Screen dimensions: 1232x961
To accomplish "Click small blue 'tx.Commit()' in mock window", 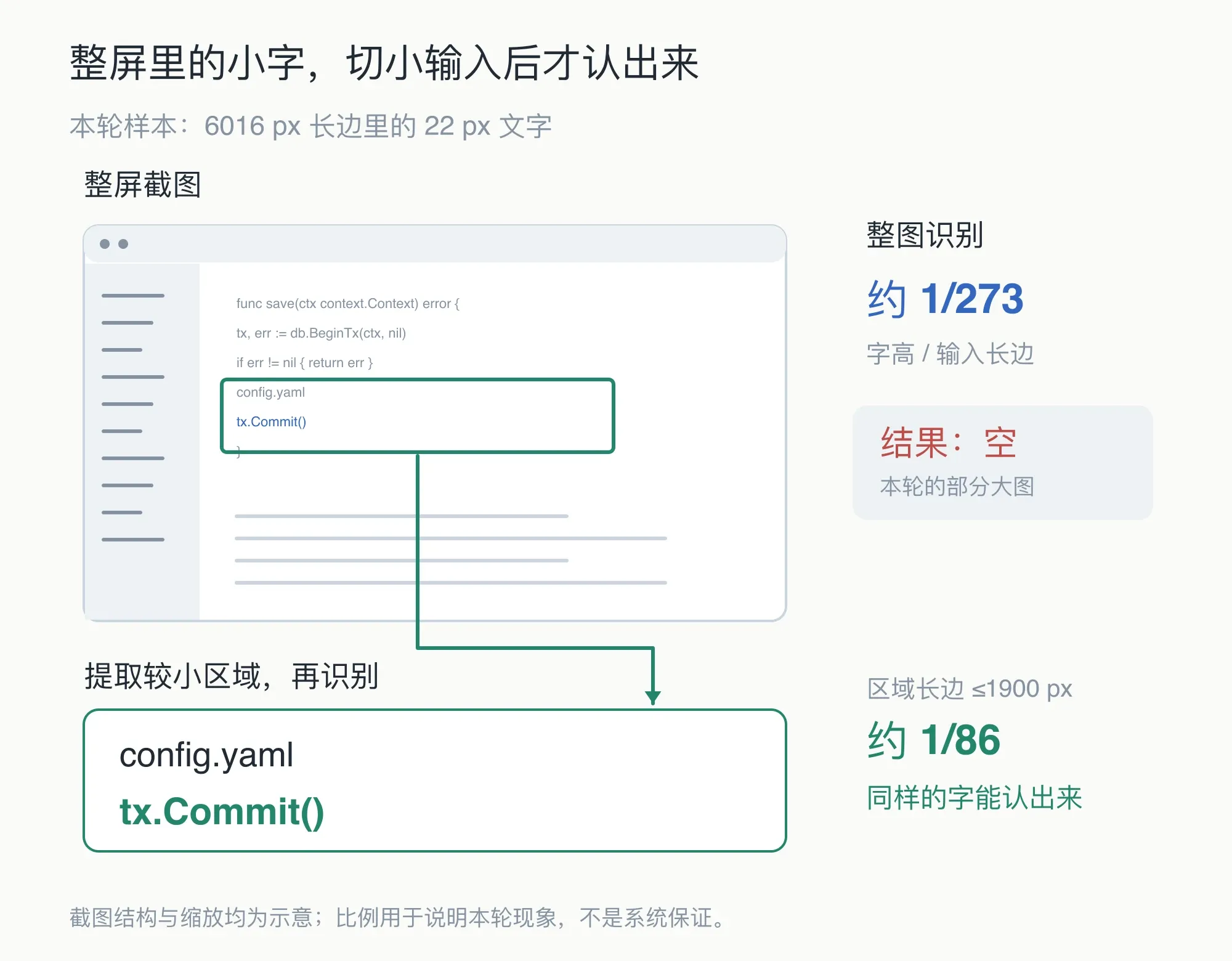I will click(x=271, y=422).
